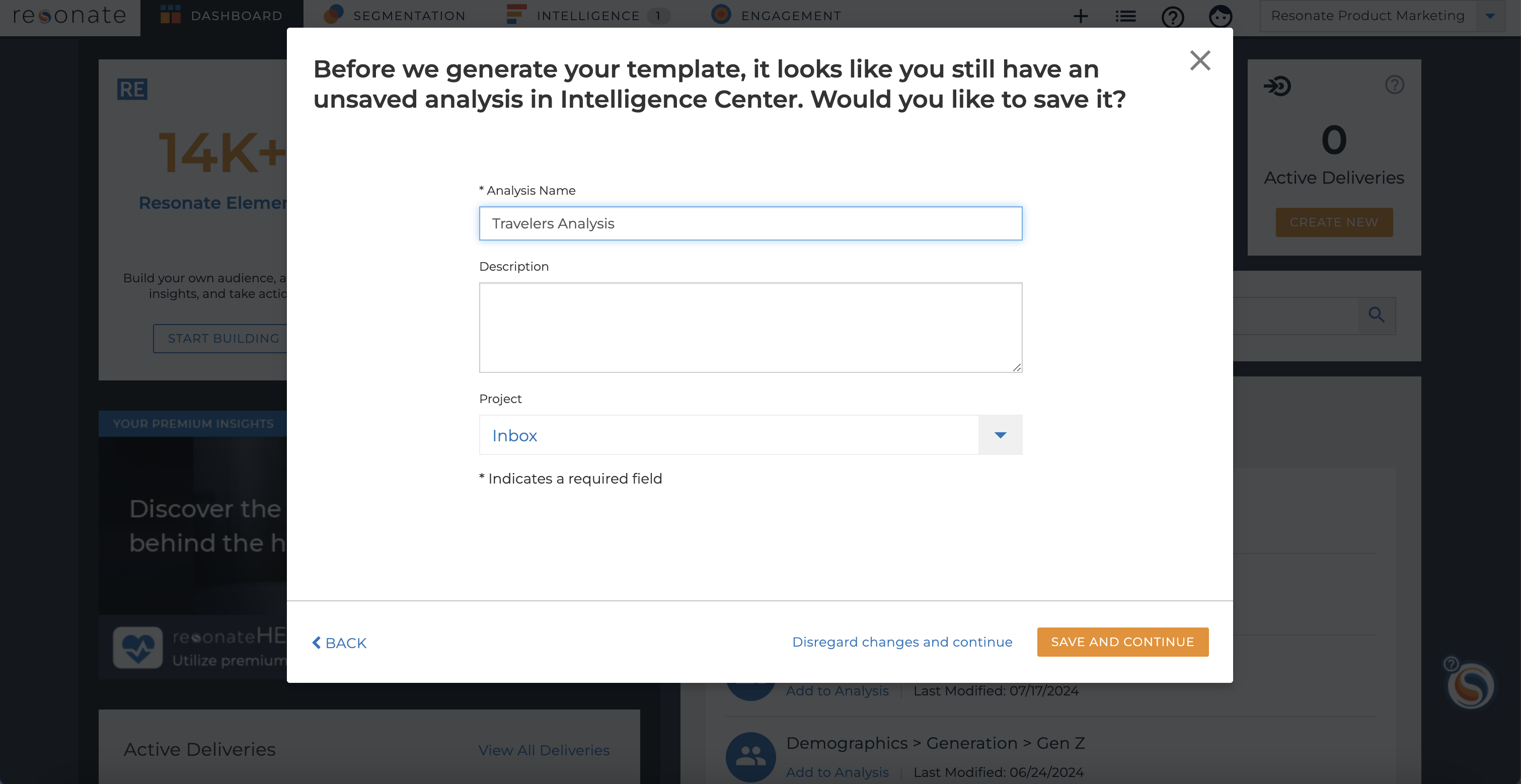
Task: Open the help question mark icon
Action: coord(1173,17)
